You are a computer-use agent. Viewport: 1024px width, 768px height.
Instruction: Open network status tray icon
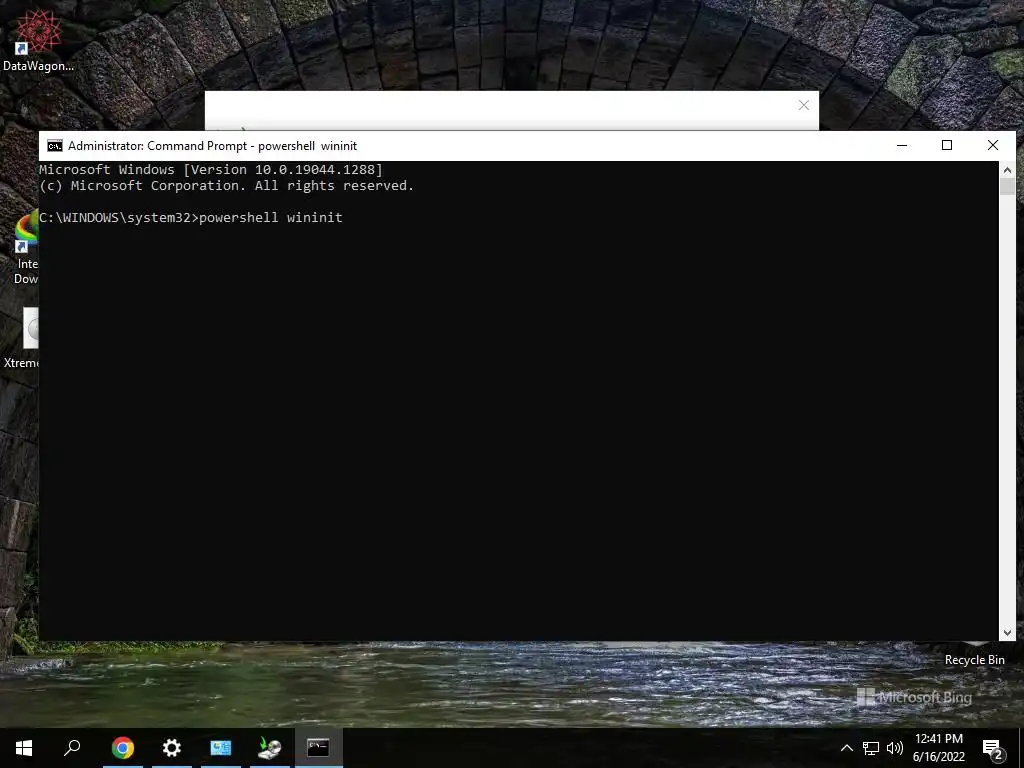click(x=871, y=748)
